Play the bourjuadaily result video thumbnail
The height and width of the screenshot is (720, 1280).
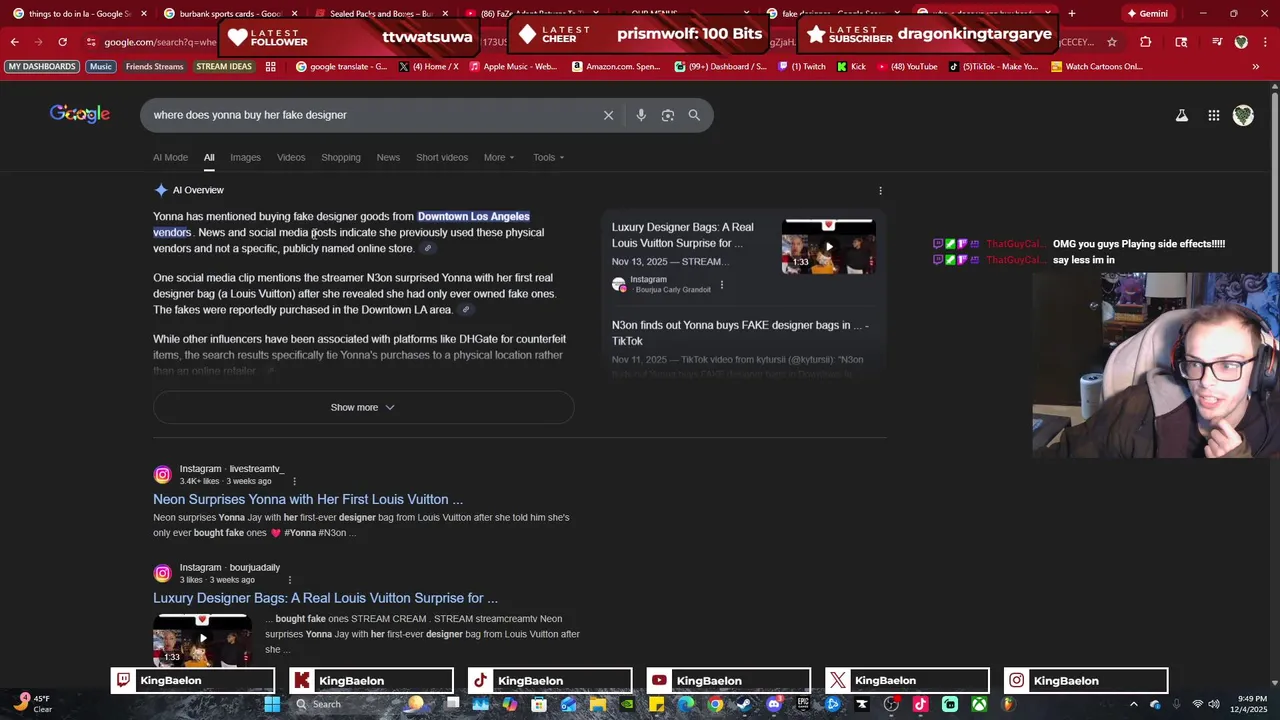pyautogui.click(x=203, y=639)
